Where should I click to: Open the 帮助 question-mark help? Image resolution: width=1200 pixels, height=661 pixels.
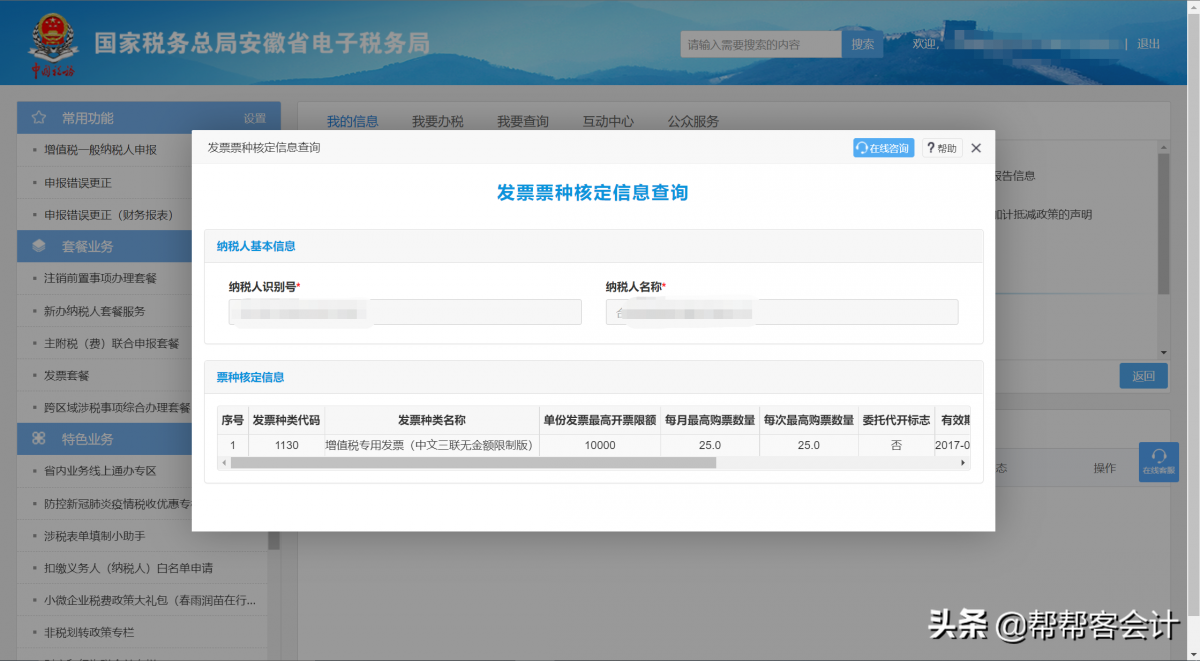click(941, 148)
